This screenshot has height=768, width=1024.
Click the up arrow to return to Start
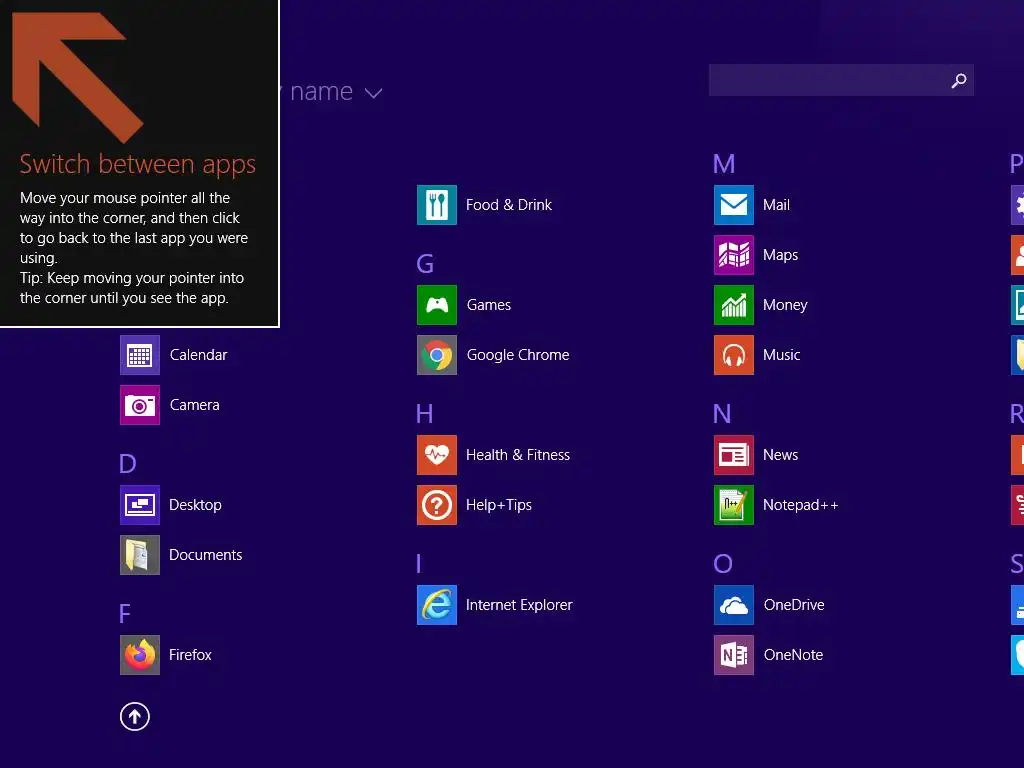coord(135,717)
